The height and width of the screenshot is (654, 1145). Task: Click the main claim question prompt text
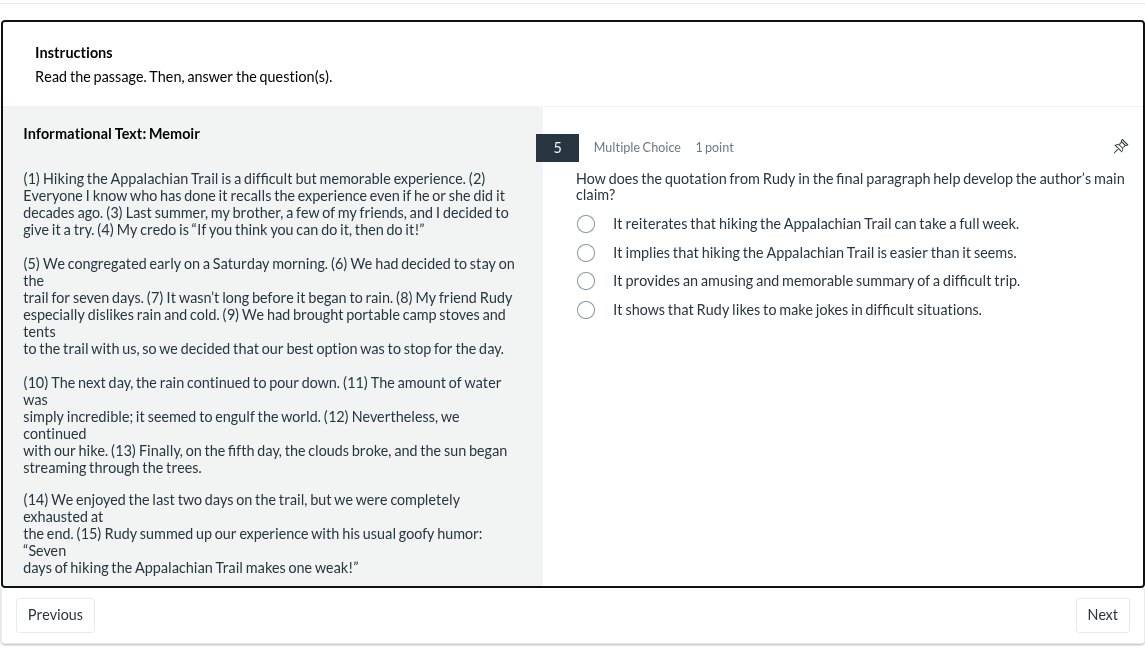(x=850, y=186)
